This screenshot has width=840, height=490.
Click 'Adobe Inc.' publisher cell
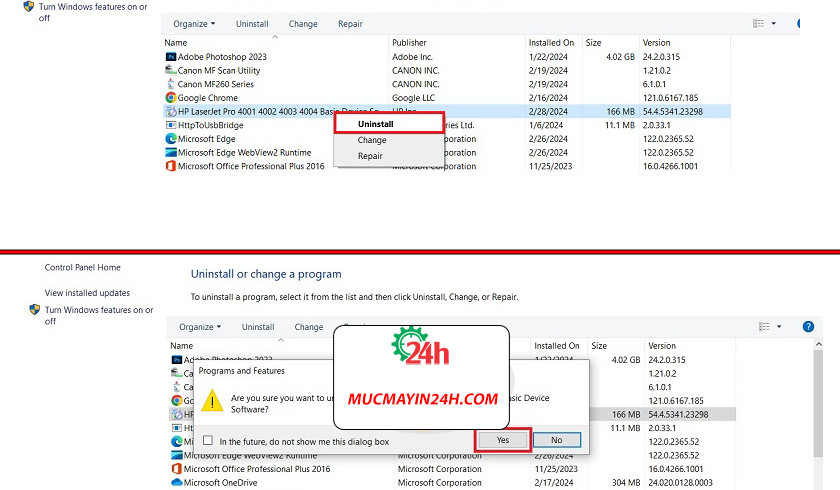tap(412, 57)
